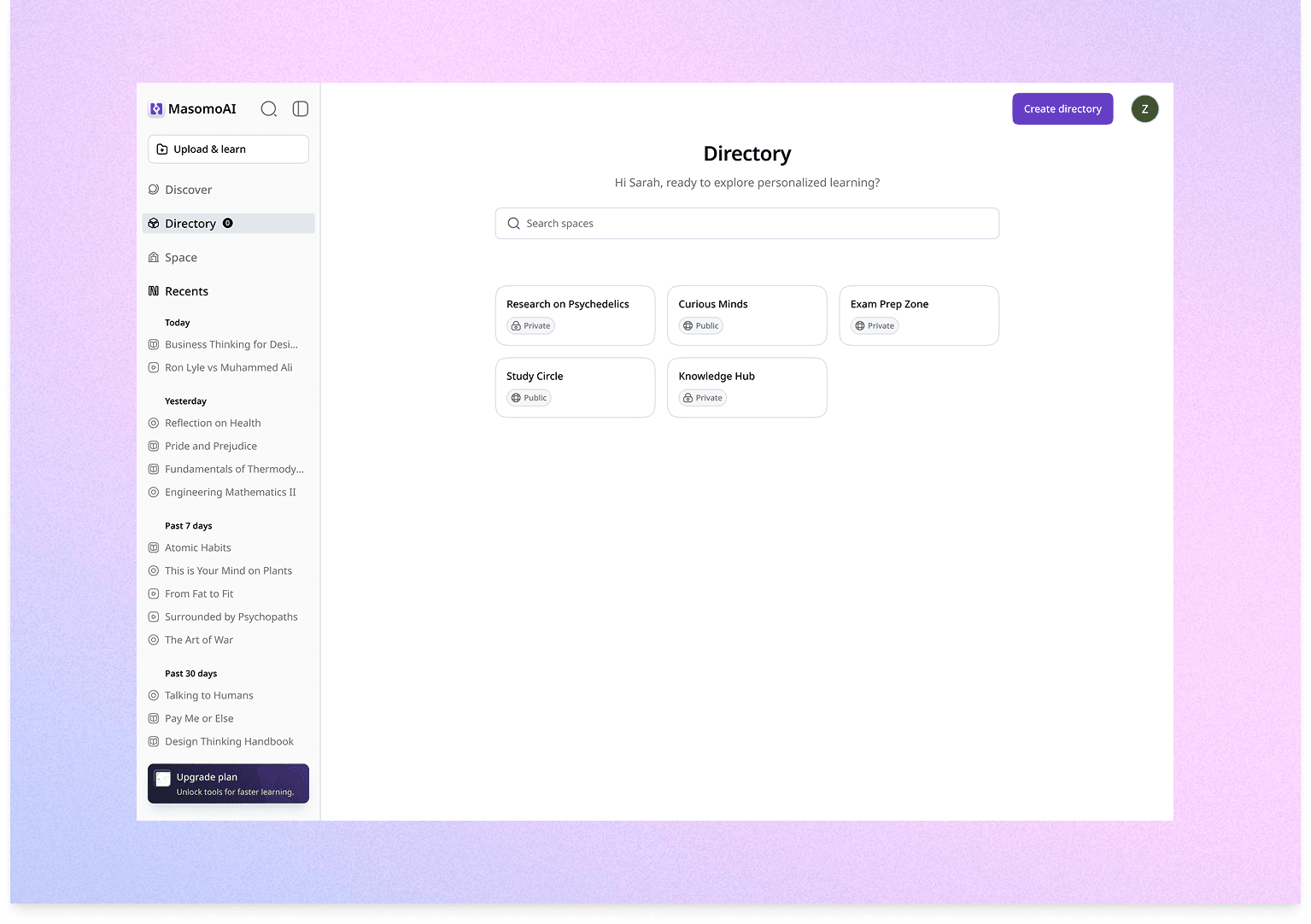Image resolution: width=1311 pixels, height=924 pixels.
Task: Click Surrounded by Psychopaths video icon
Action: coord(154,617)
